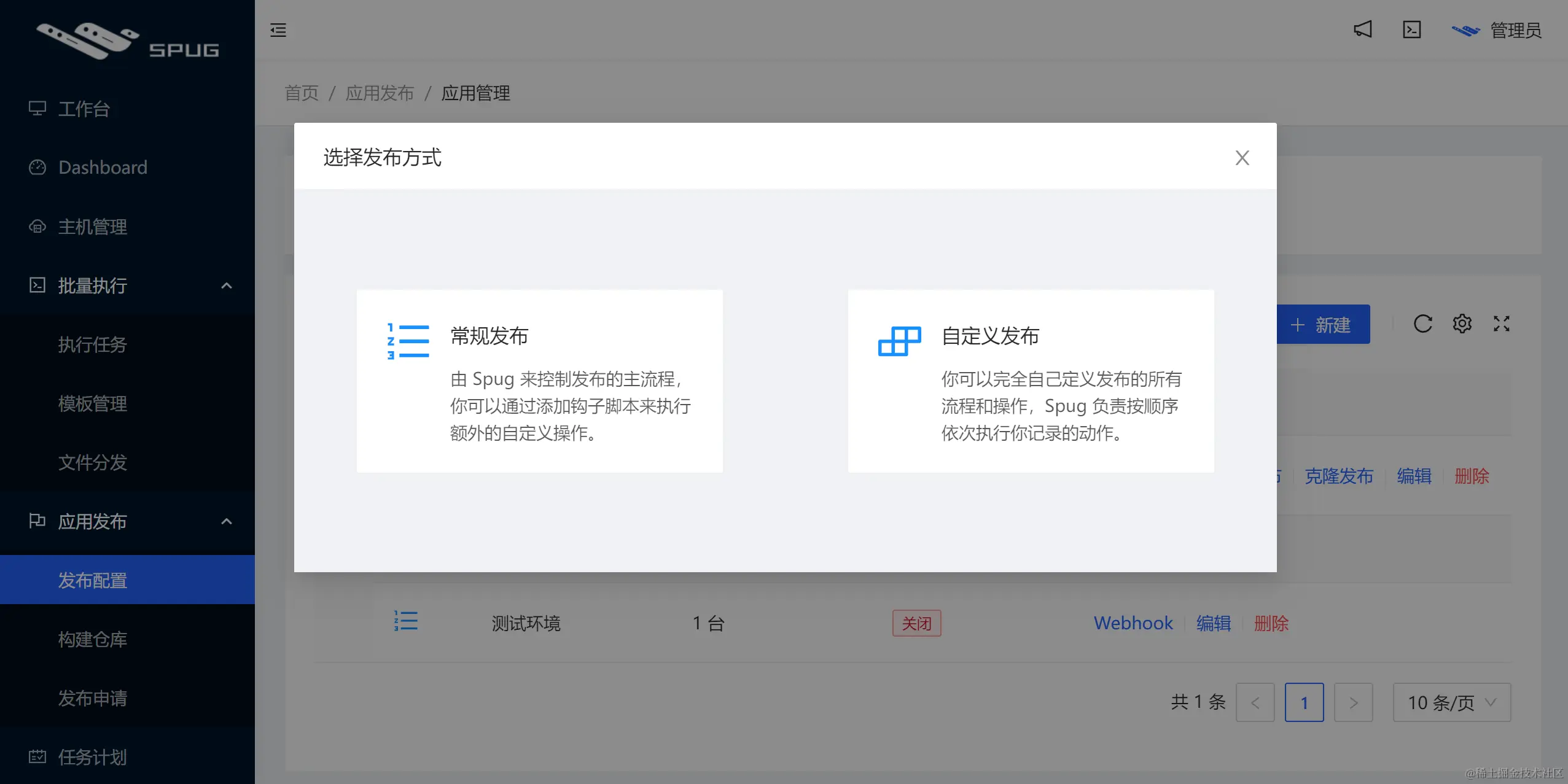Open the notifications megaphone icon
Viewport: 1568px width, 784px height.
pos(1362,29)
